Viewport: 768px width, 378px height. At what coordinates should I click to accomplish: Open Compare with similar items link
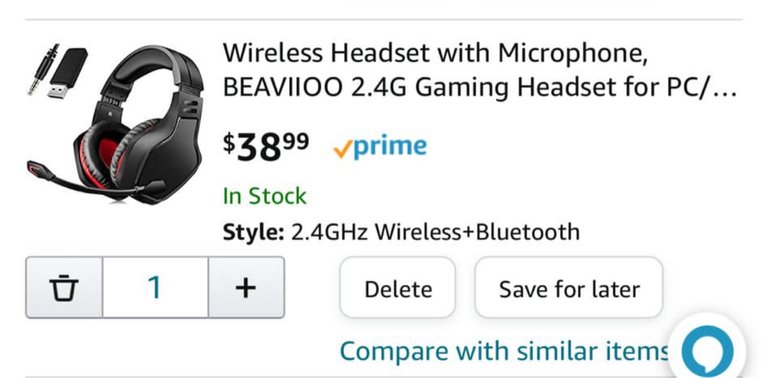click(504, 351)
